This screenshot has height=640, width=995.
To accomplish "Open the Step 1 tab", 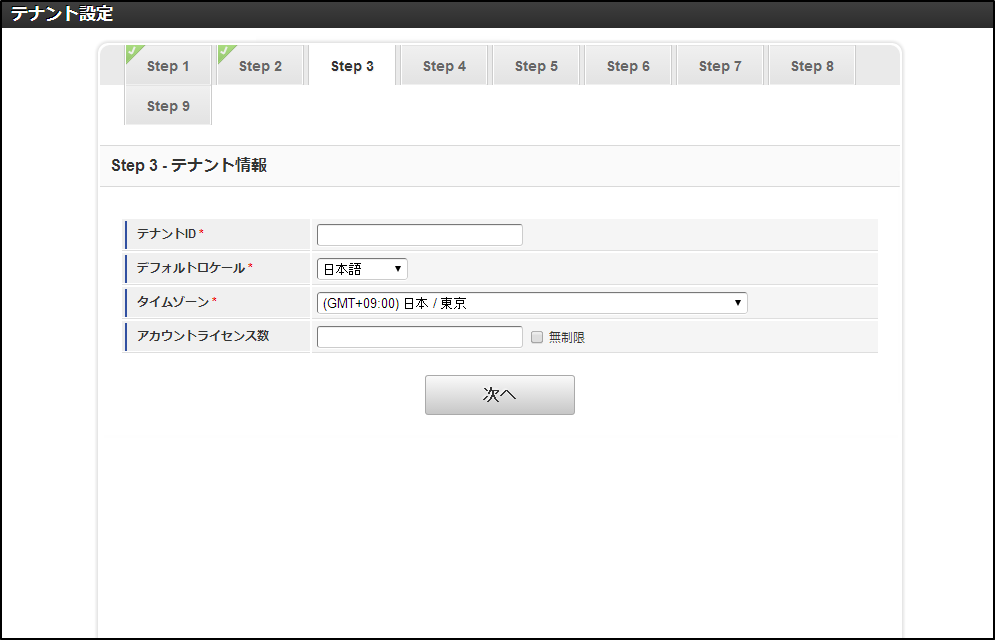I will [x=168, y=66].
